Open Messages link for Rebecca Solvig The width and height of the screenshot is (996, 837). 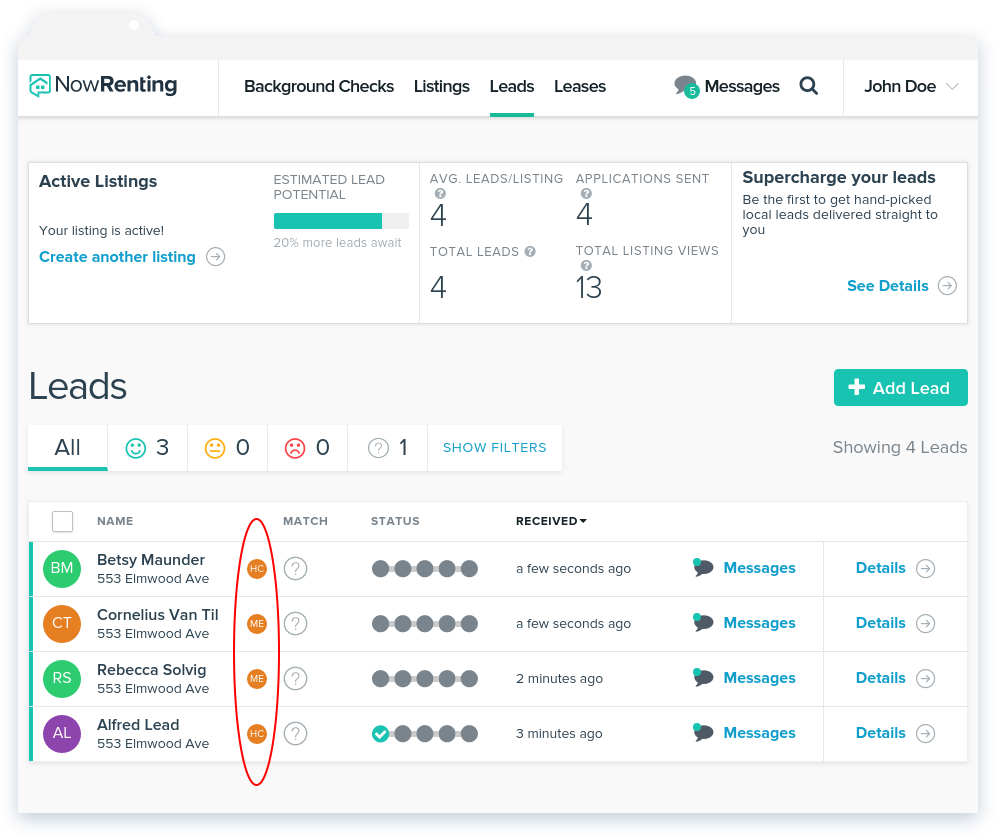click(760, 678)
